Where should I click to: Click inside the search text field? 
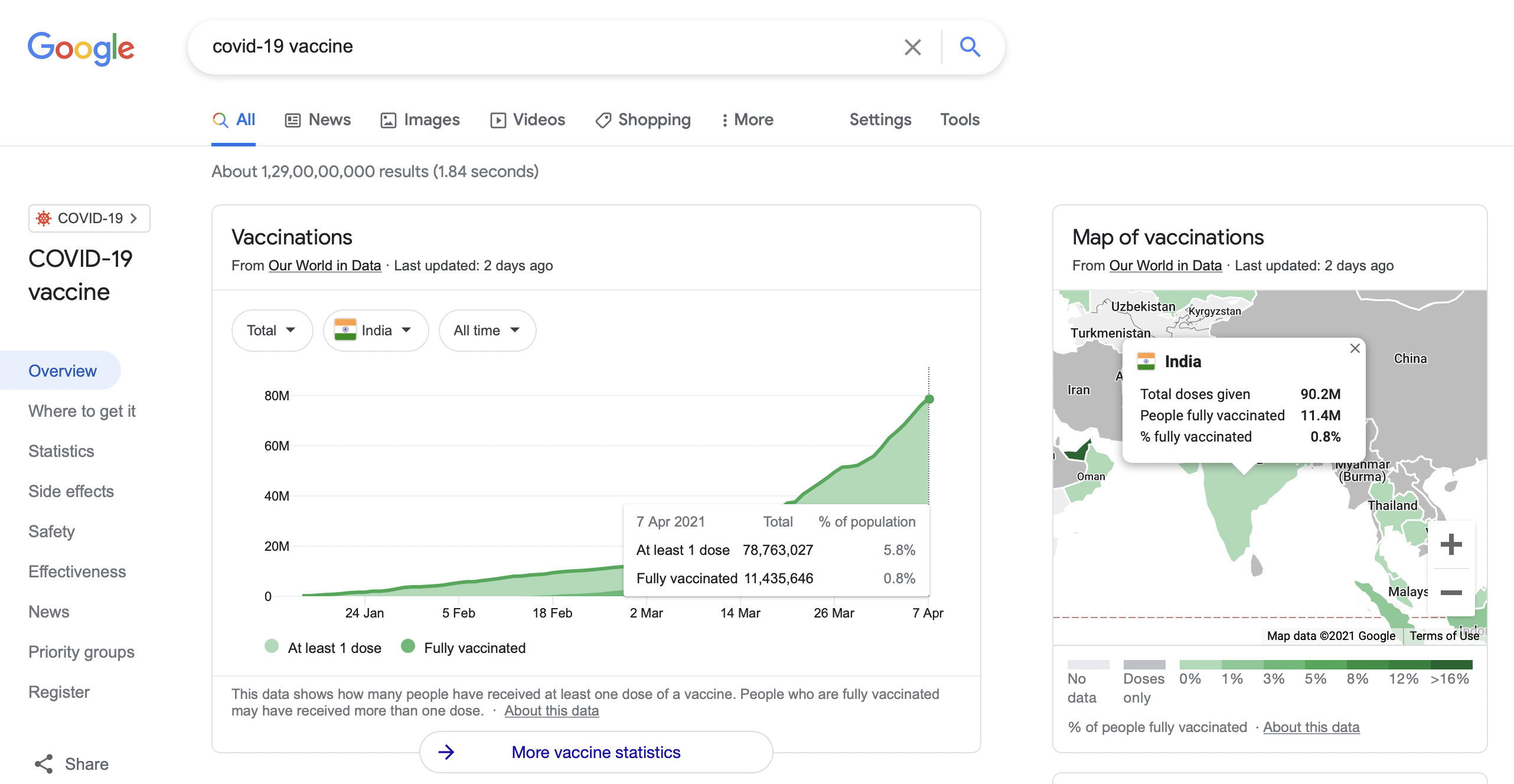[531, 47]
